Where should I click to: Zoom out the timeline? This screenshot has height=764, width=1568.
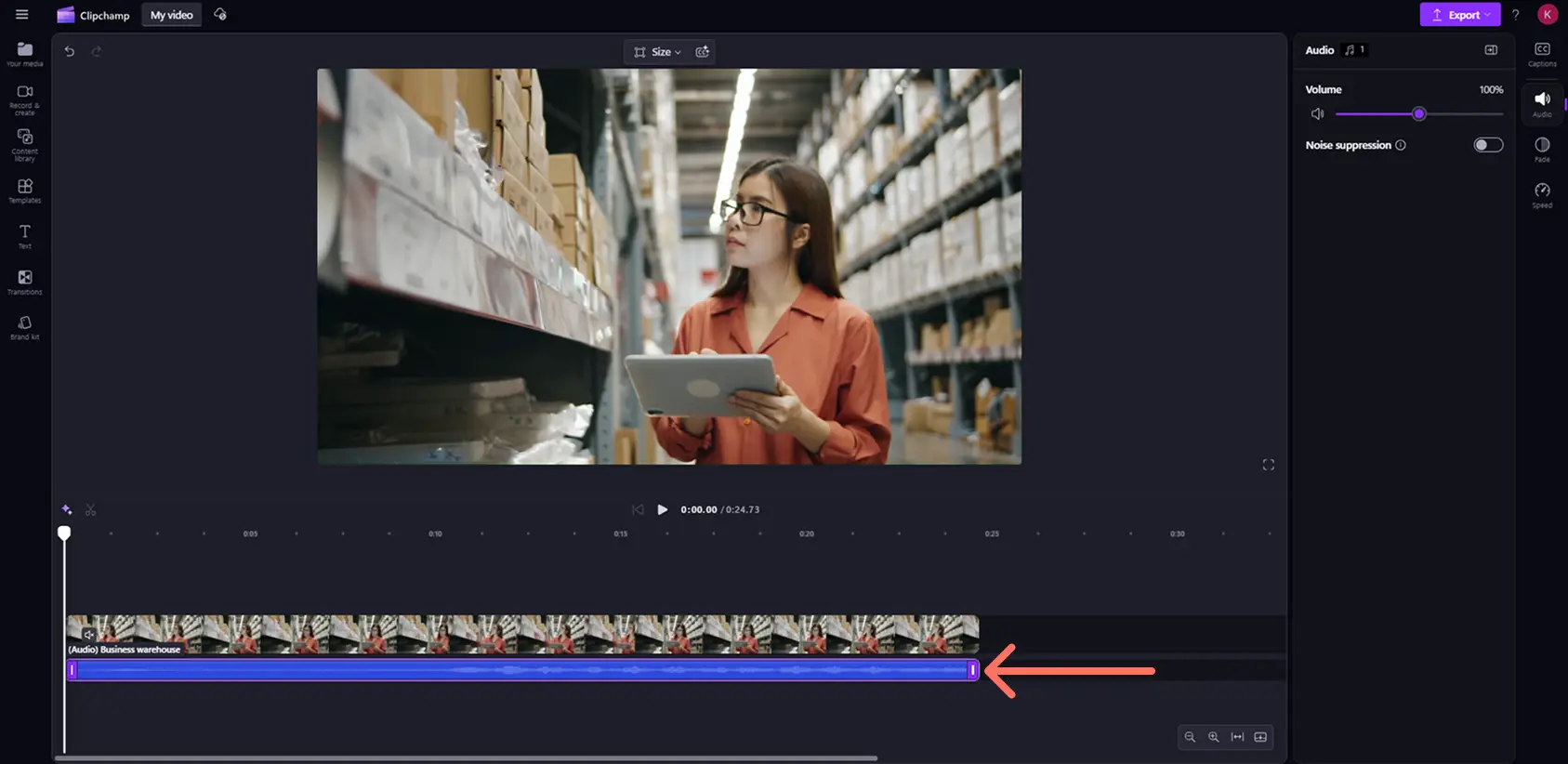(x=1190, y=737)
